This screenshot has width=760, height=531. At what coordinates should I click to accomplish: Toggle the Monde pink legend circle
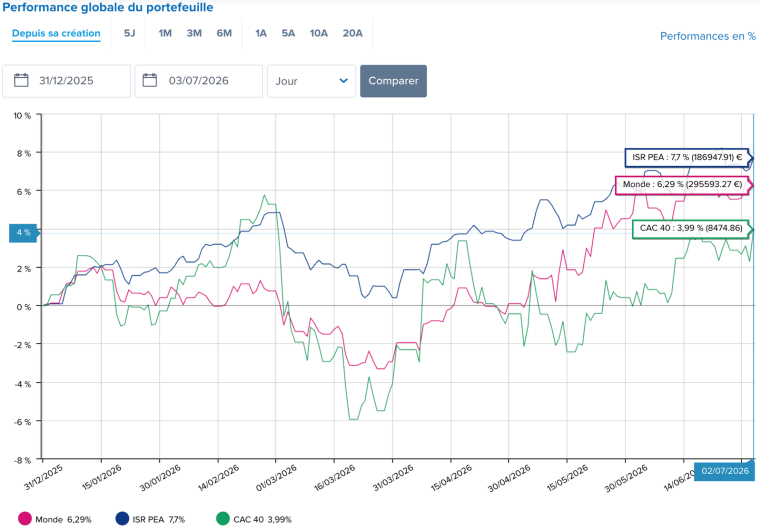click(x=25, y=519)
